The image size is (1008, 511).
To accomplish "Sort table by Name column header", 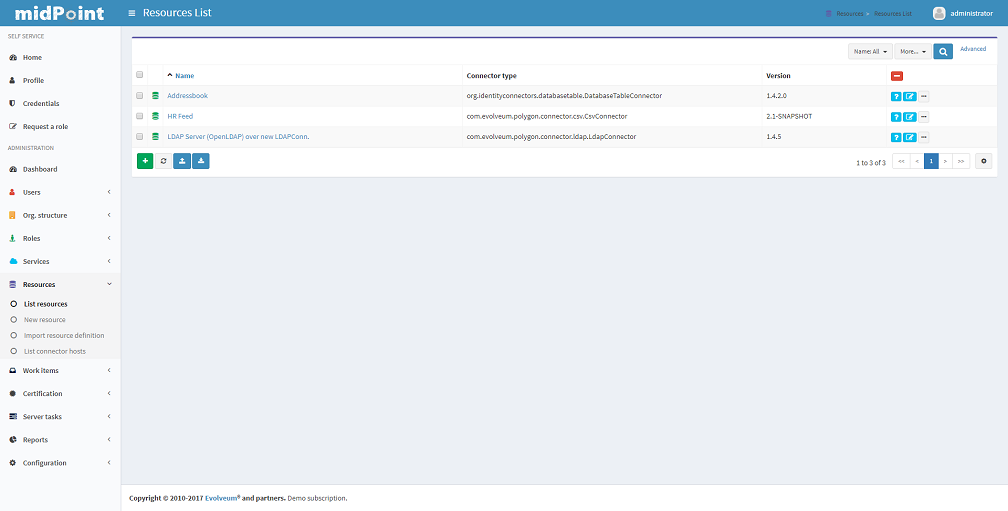I will pos(184,76).
